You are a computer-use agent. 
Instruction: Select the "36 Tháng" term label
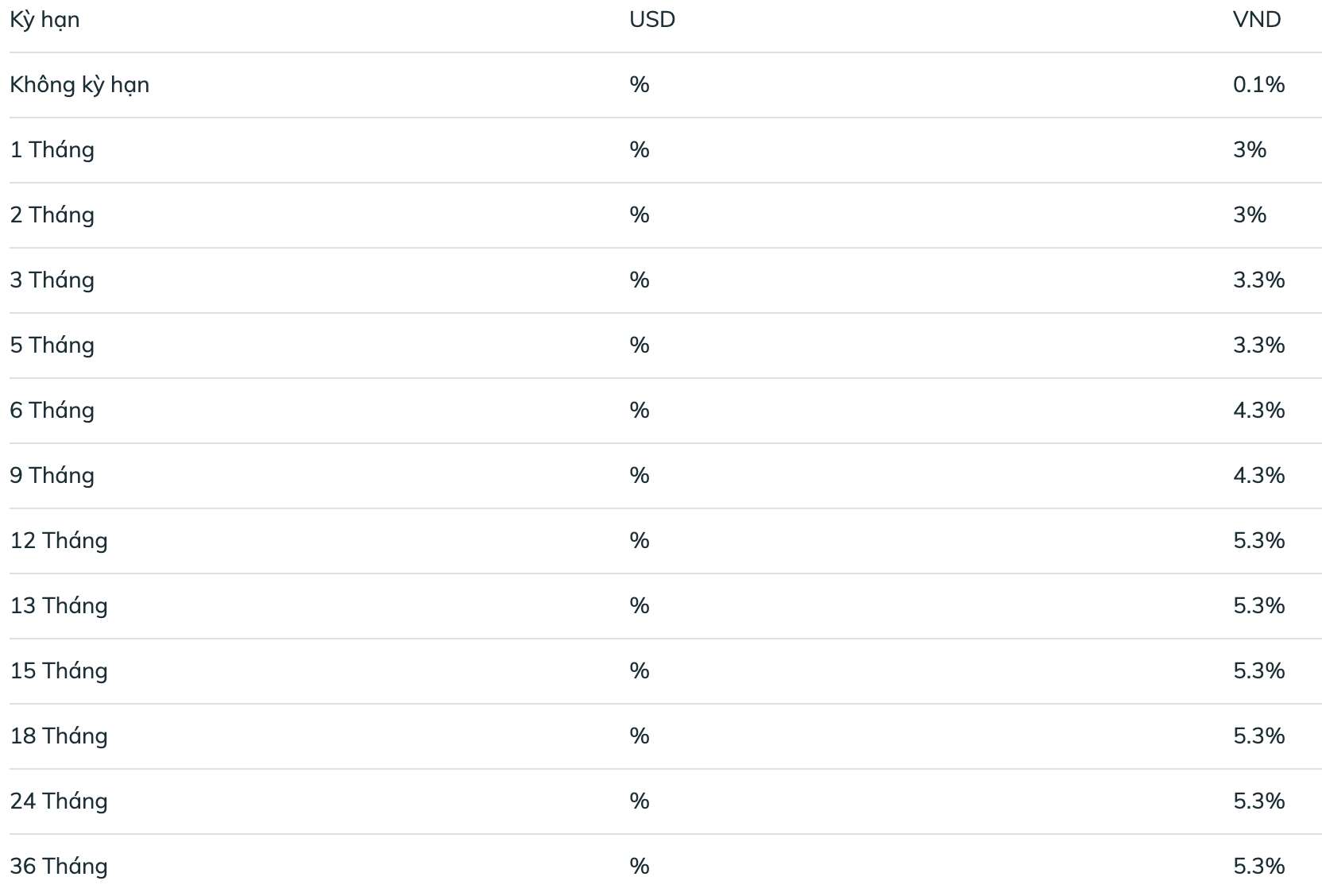click(x=59, y=867)
